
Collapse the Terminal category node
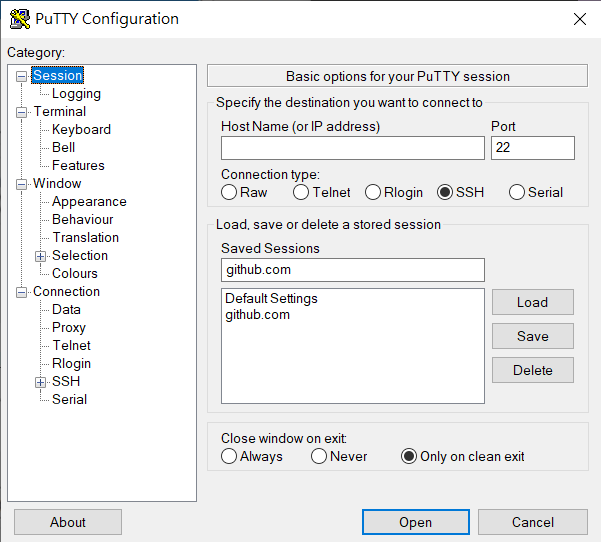(22, 112)
